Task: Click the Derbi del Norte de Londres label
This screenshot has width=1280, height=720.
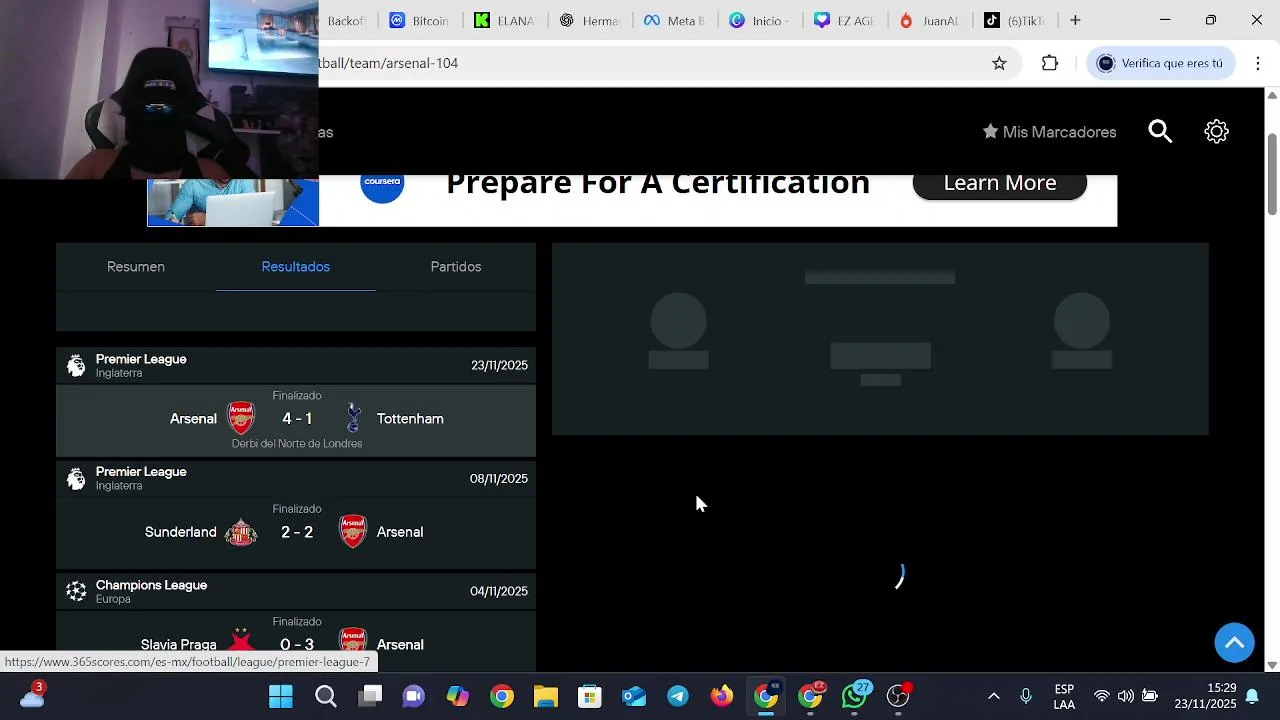Action: click(x=297, y=443)
